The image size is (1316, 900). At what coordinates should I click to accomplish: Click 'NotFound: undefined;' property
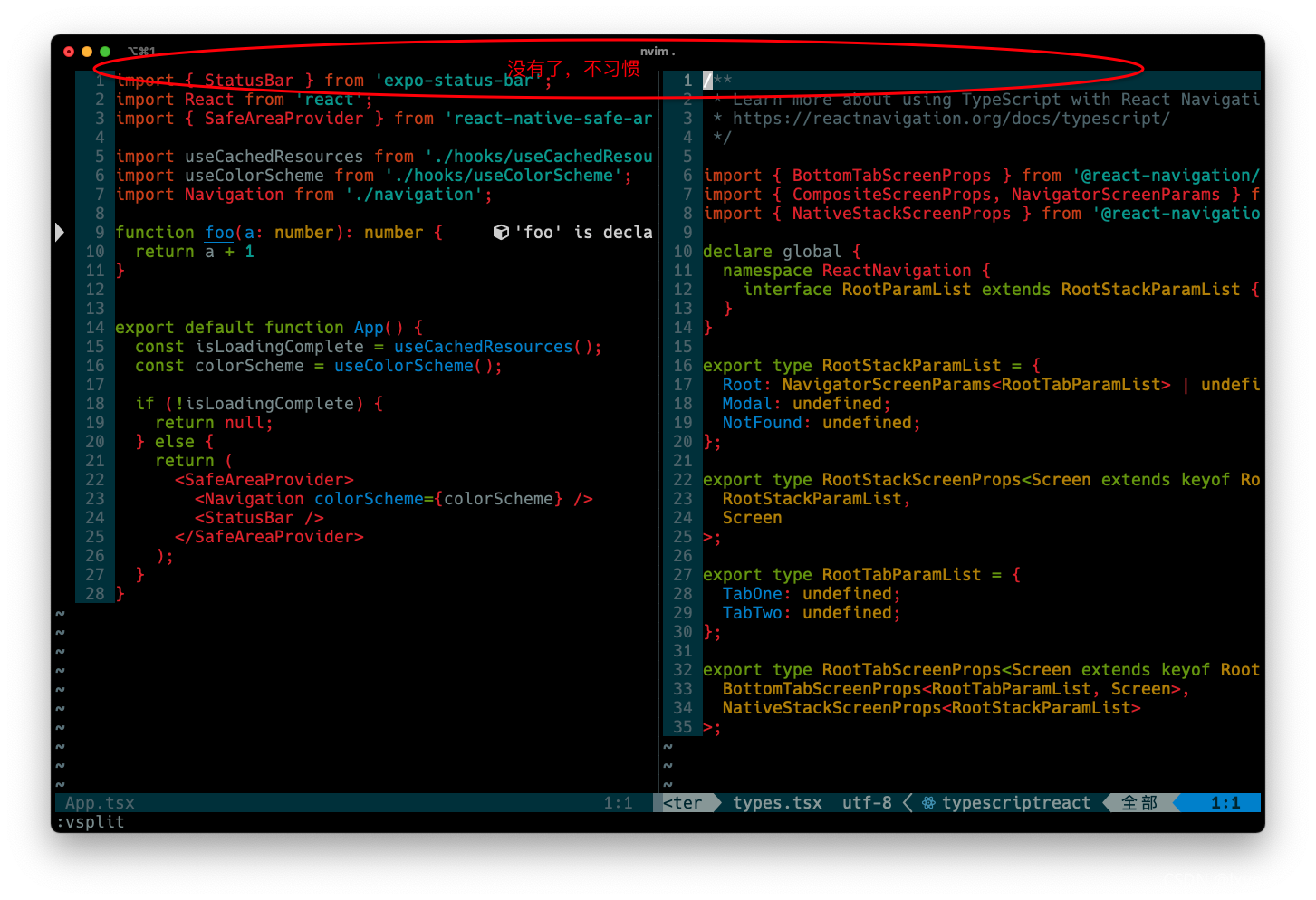[x=821, y=423]
